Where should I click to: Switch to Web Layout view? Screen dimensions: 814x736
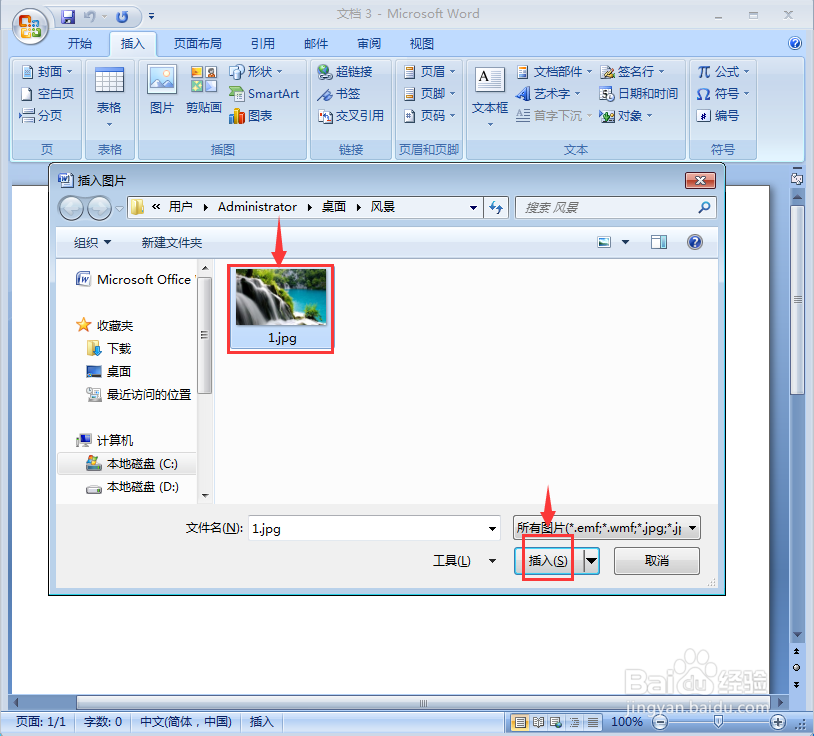[x=556, y=721]
